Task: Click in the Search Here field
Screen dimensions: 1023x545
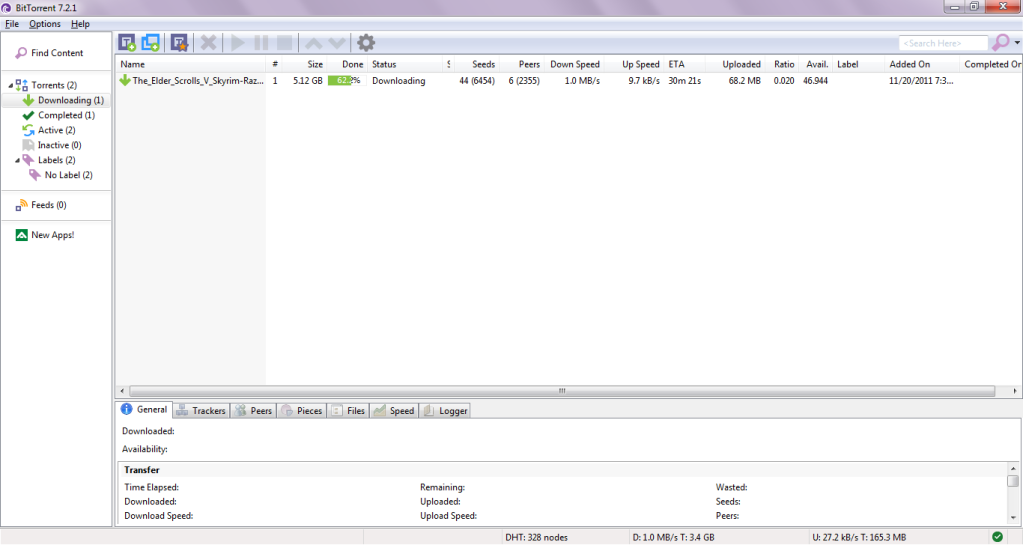Action: (x=942, y=43)
